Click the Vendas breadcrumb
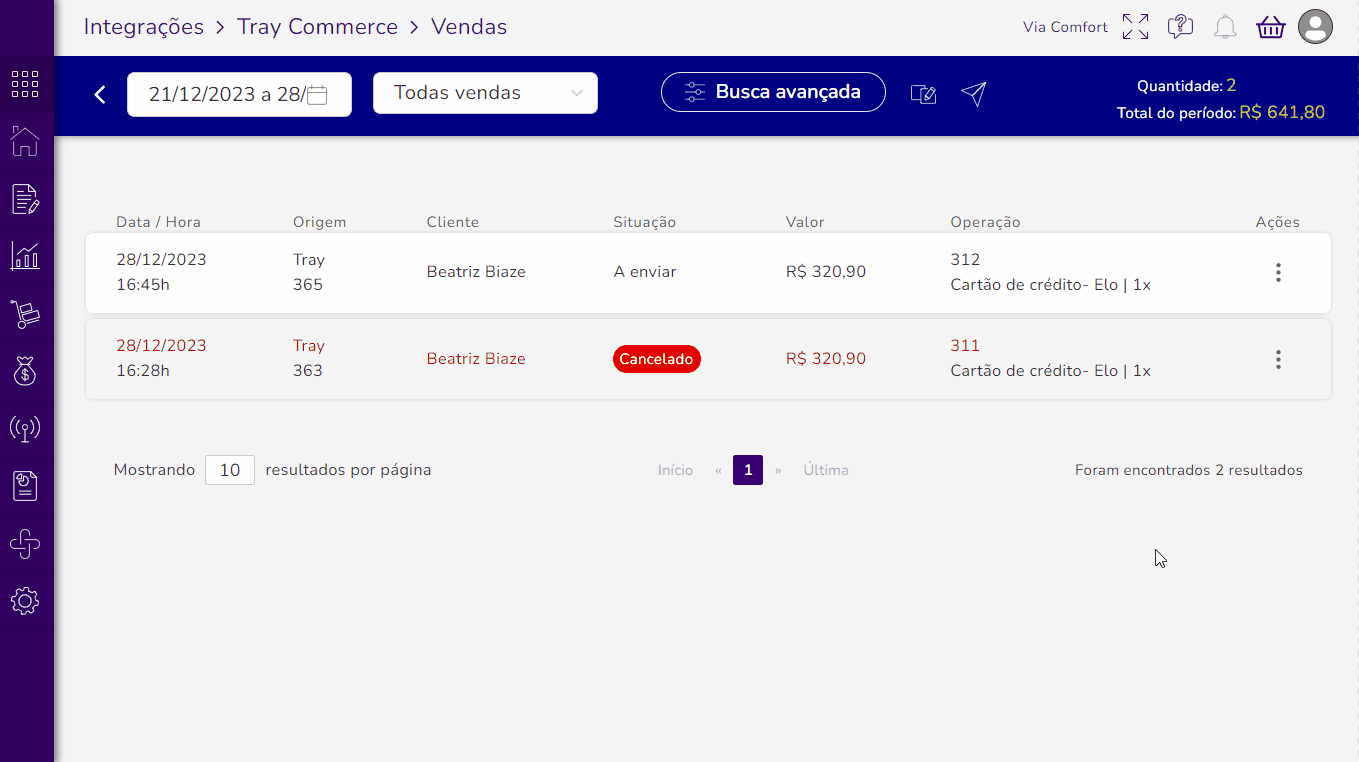Image resolution: width=1359 pixels, height=762 pixels. point(469,27)
